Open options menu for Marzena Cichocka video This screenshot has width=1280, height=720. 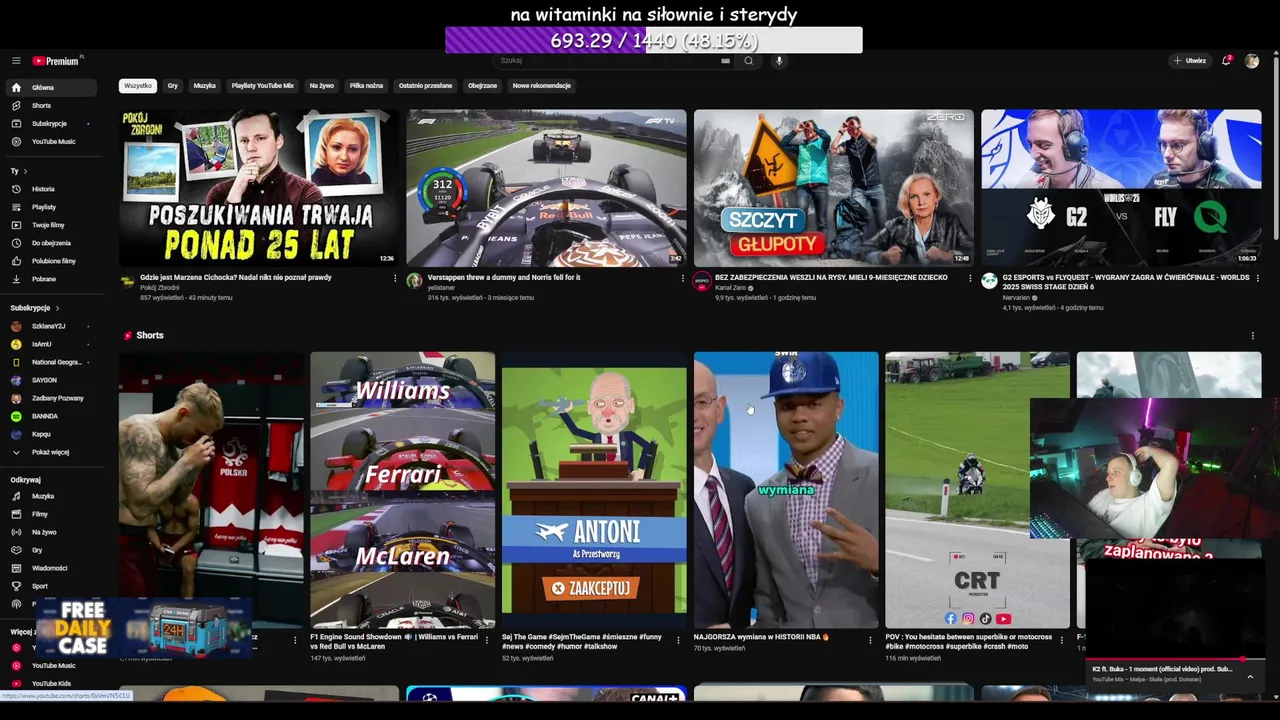[x=395, y=278]
